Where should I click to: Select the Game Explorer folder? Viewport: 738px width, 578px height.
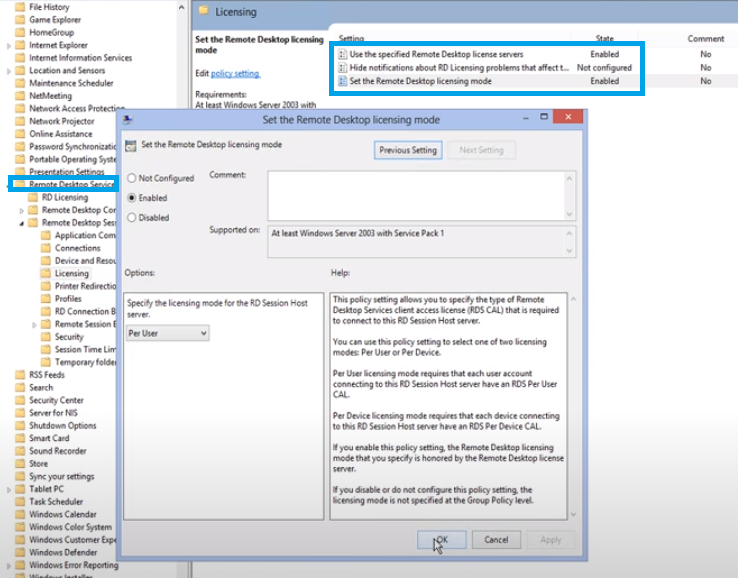pos(55,20)
